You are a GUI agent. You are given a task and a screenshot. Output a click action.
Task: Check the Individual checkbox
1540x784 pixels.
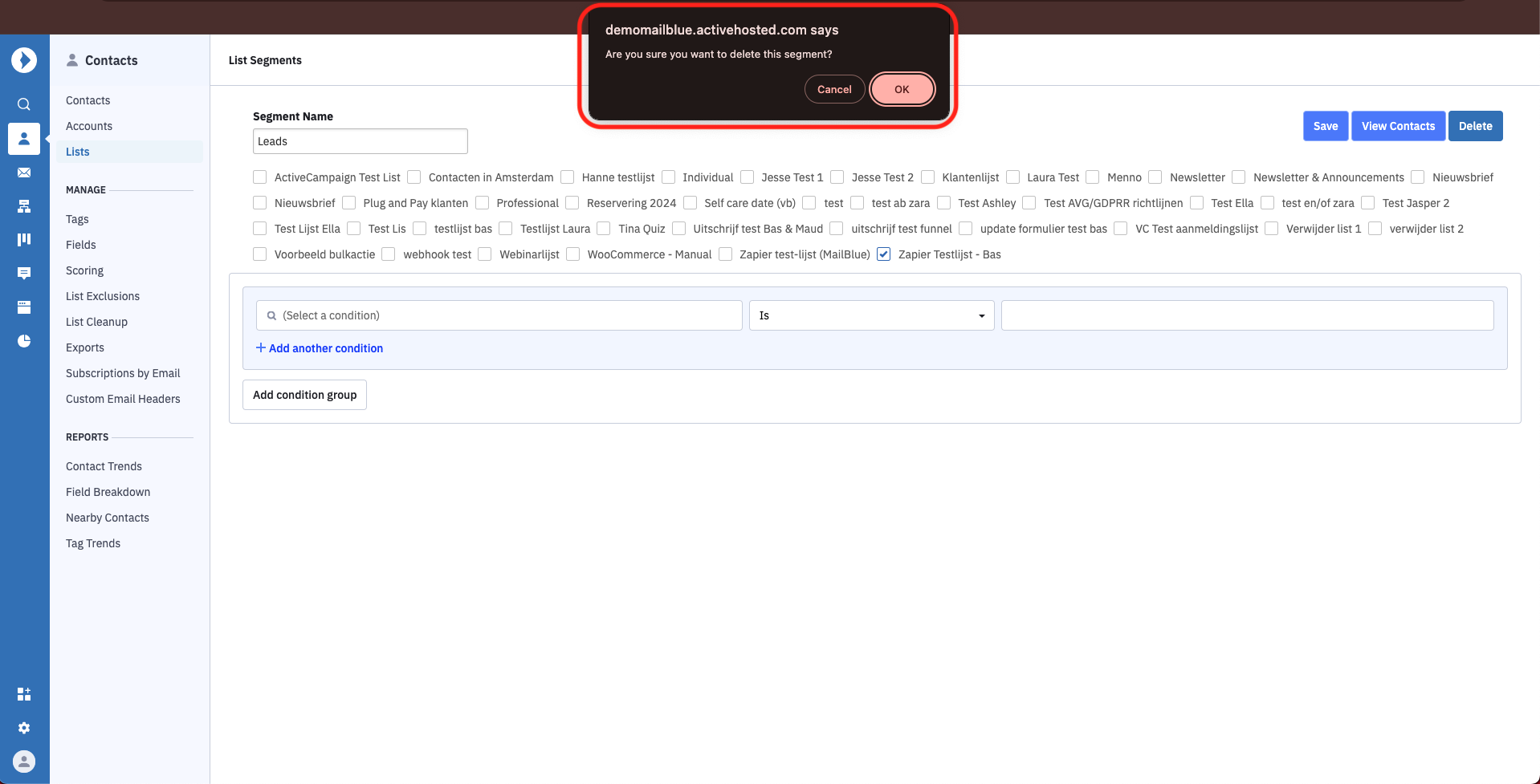click(x=668, y=177)
